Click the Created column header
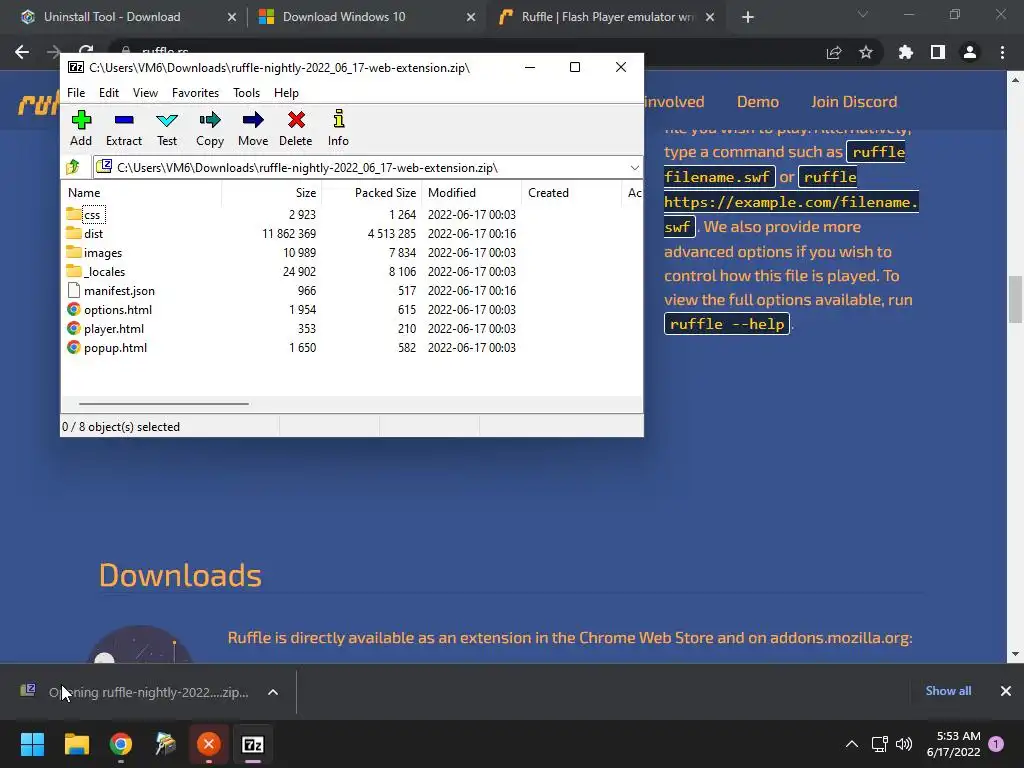 (571, 193)
